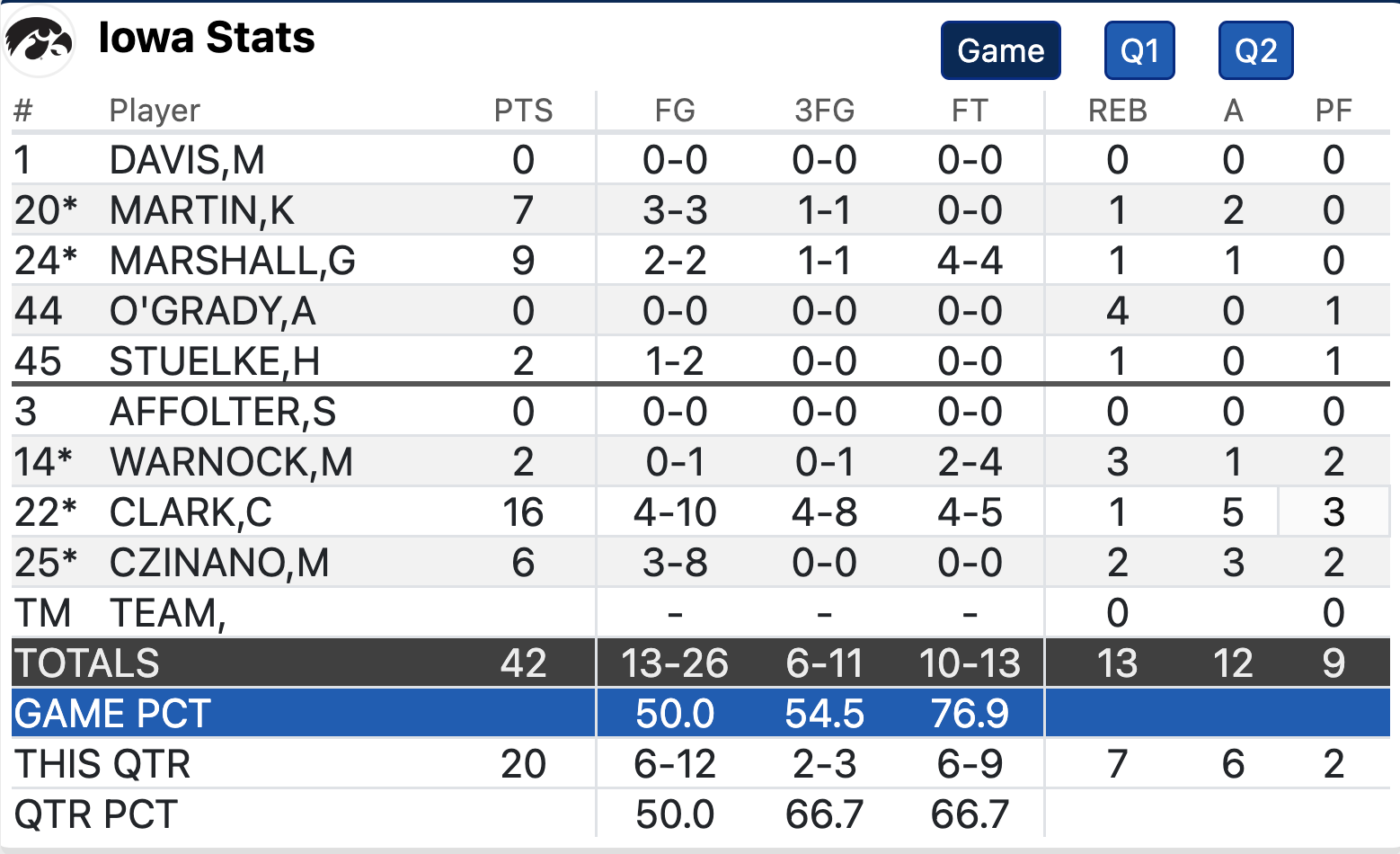Select the TEAM row rebounds entry

[1116, 612]
